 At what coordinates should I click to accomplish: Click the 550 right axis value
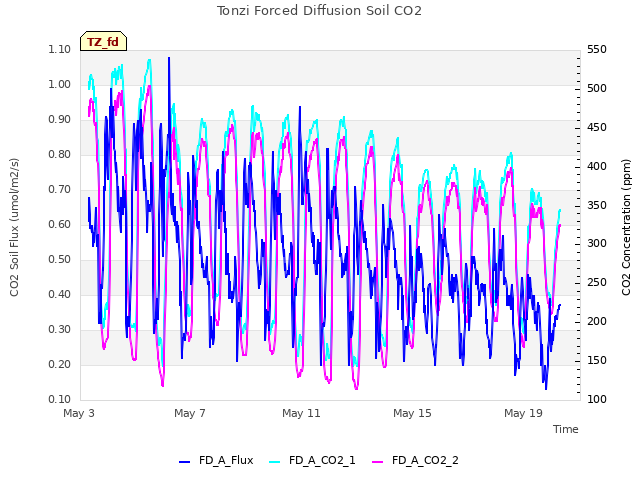tap(597, 49)
